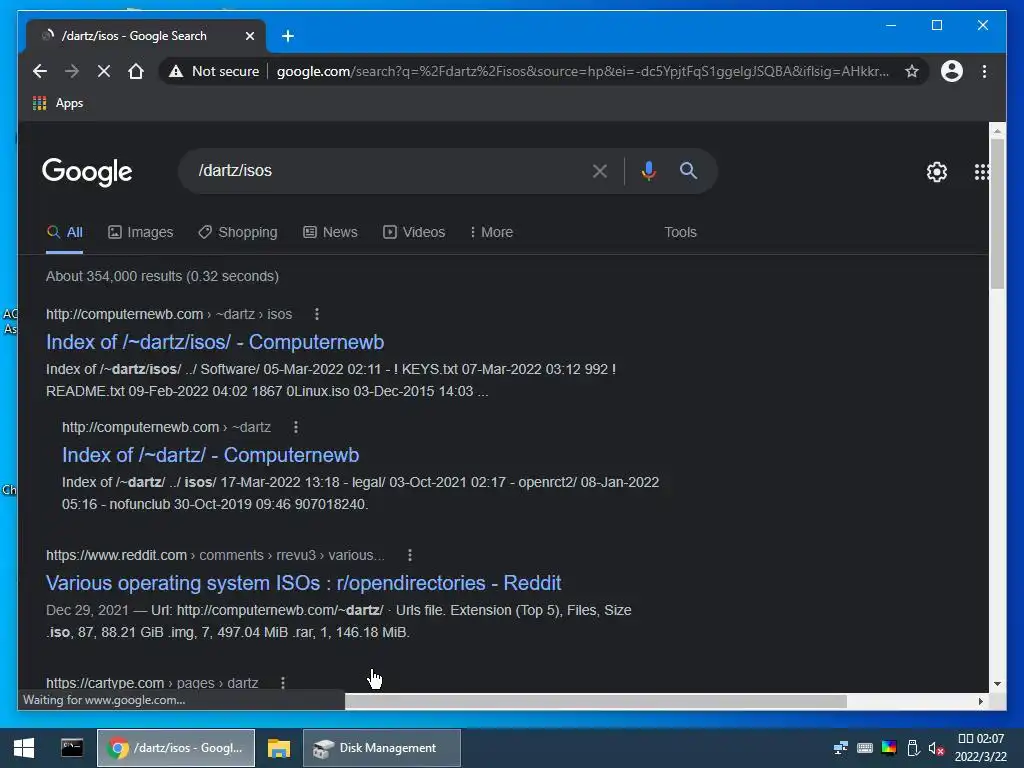Click the keyboard tray icon
The height and width of the screenshot is (768, 1024).
[x=865, y=748]
